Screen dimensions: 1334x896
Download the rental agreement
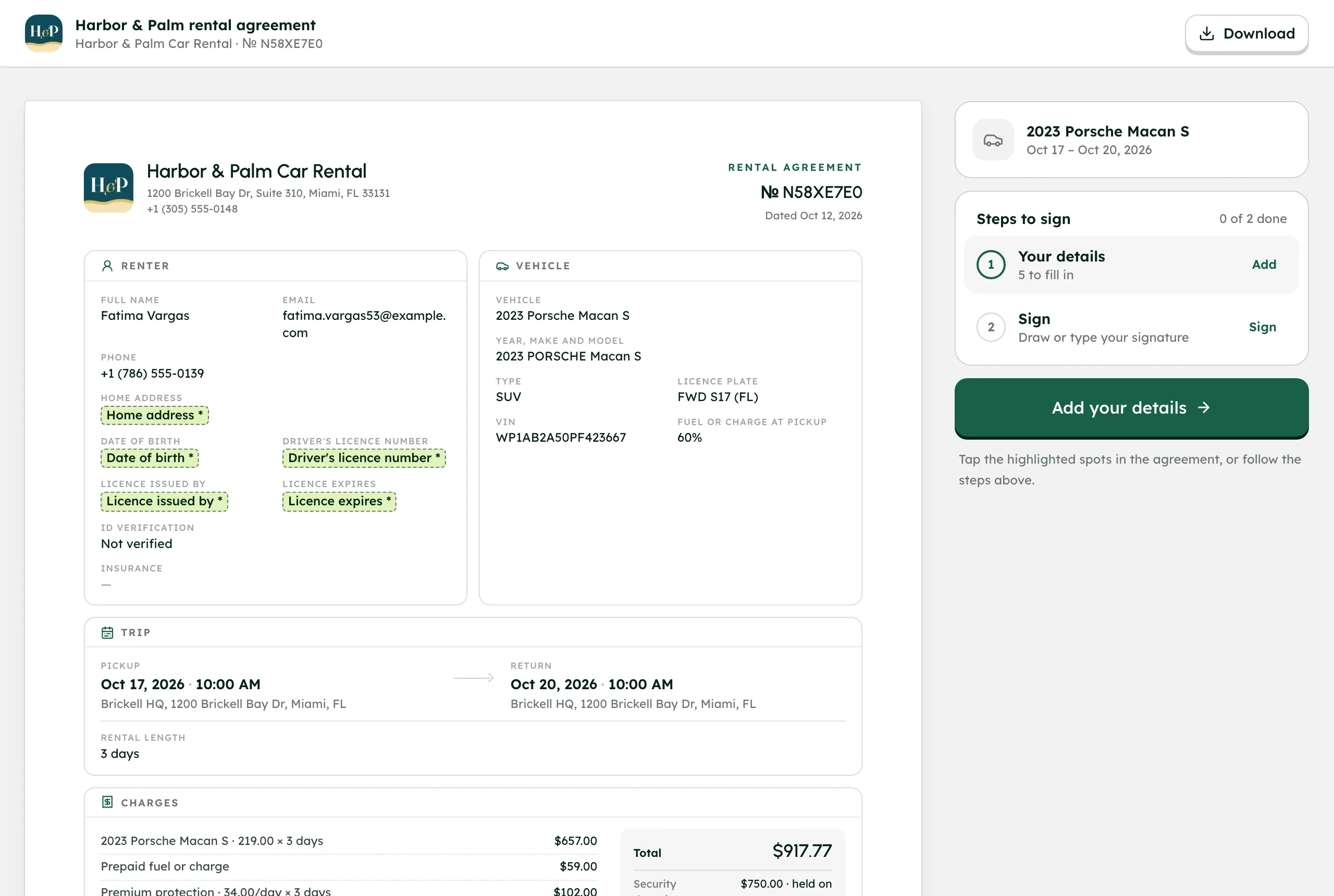(1246, 34)
